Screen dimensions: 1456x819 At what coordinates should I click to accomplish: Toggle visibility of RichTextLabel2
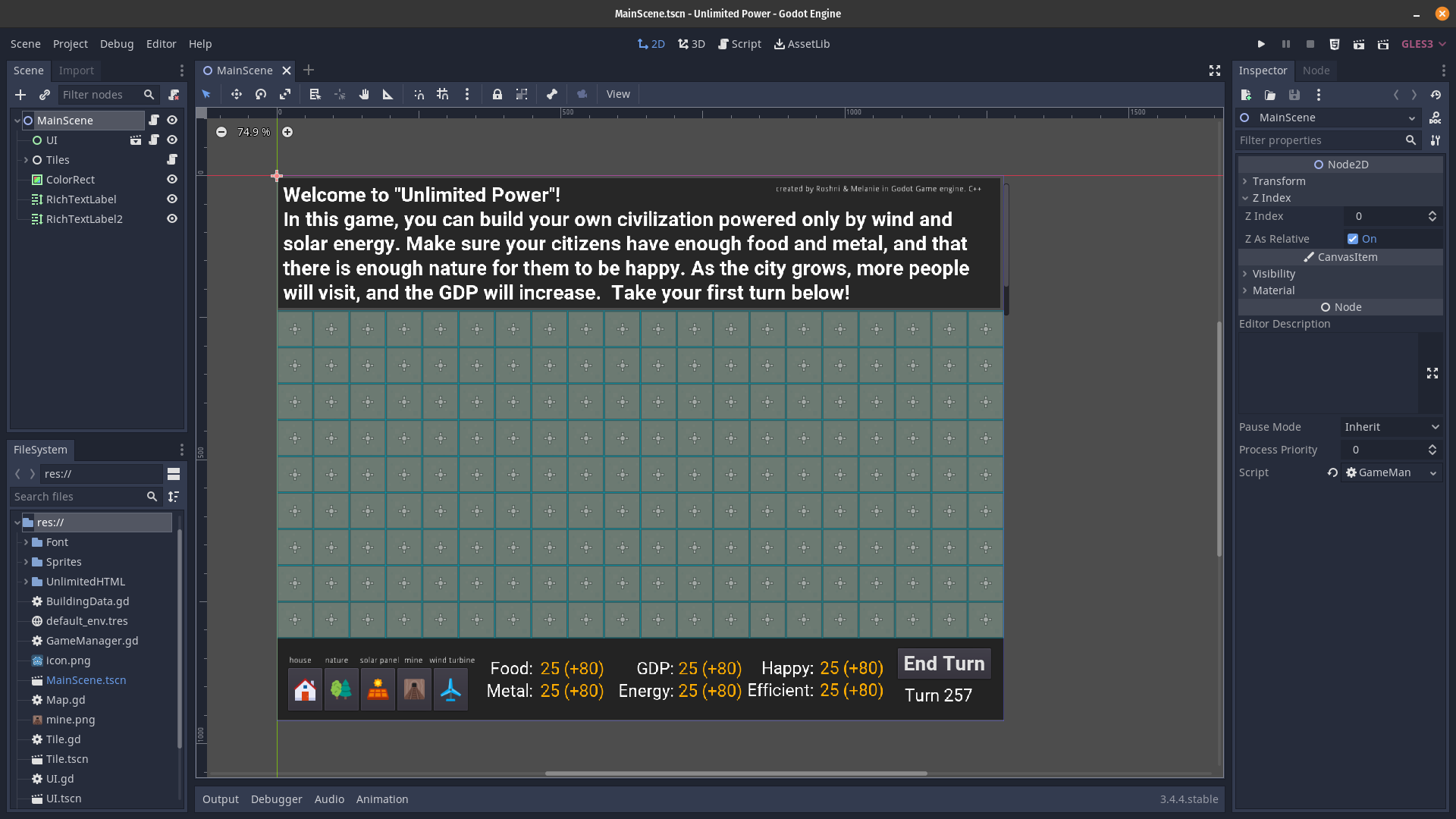click(171, 218)
